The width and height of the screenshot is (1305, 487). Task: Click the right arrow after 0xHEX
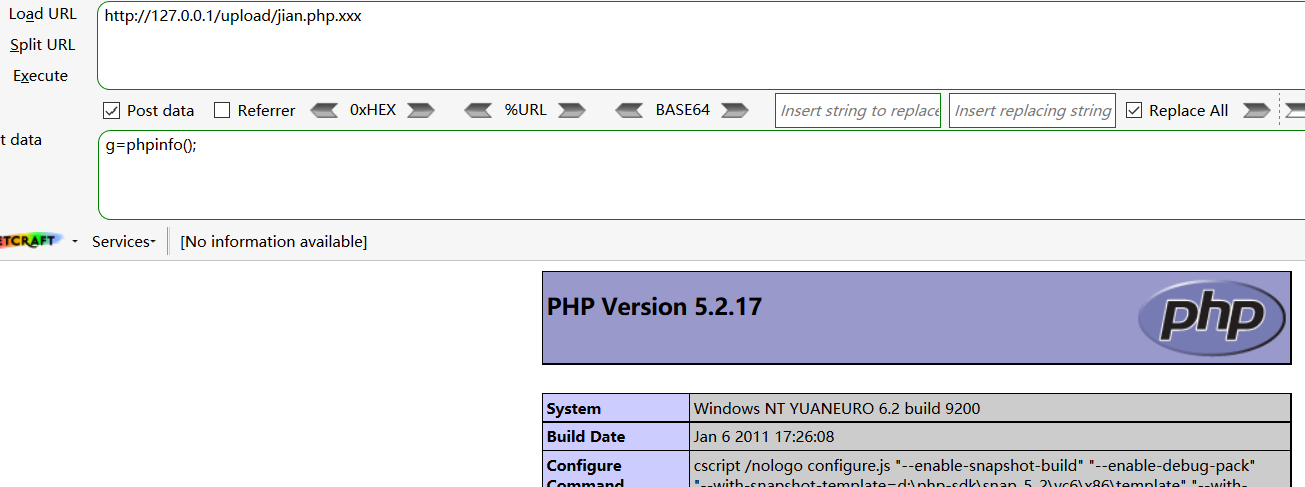click(421, 110)
